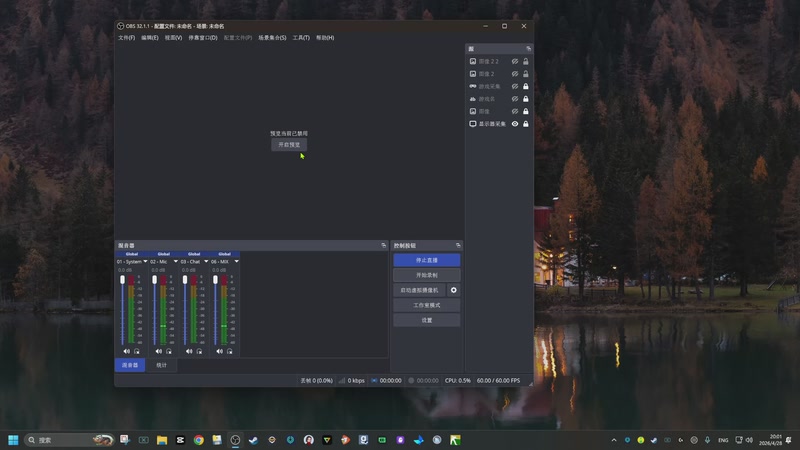Click the 停止直播 button
This screenshot has height=450, width=800.
[427, 260]
